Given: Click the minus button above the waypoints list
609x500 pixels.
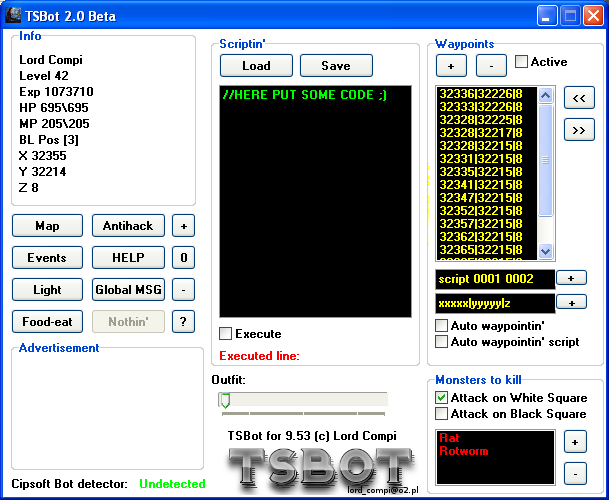Looking at the screenshot, I should (x=490, y=65).
